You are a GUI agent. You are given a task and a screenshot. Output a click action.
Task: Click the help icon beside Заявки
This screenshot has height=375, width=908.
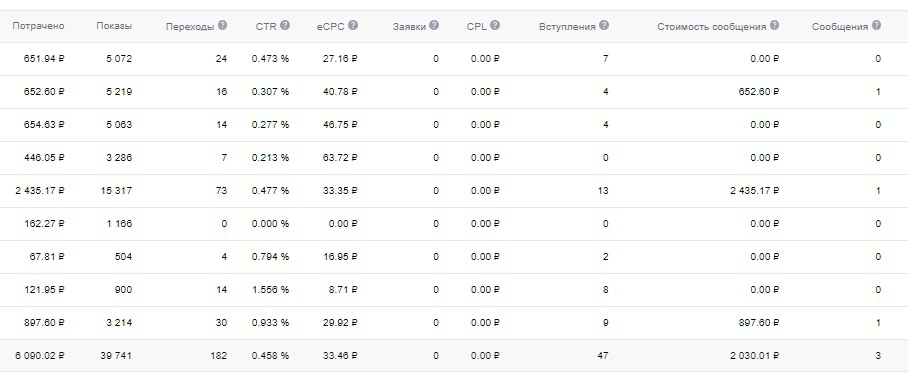pyautogui.click(x=434, y=26)
